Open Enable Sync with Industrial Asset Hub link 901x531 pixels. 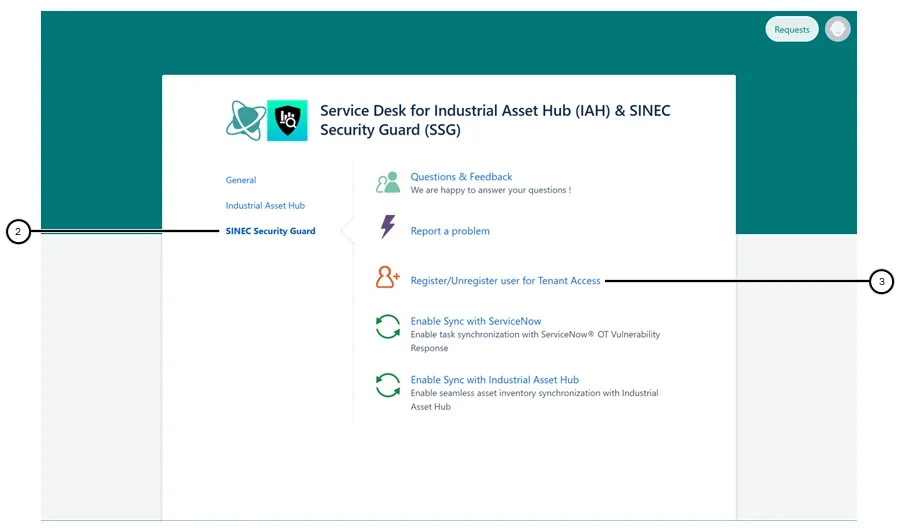(495, 380)
